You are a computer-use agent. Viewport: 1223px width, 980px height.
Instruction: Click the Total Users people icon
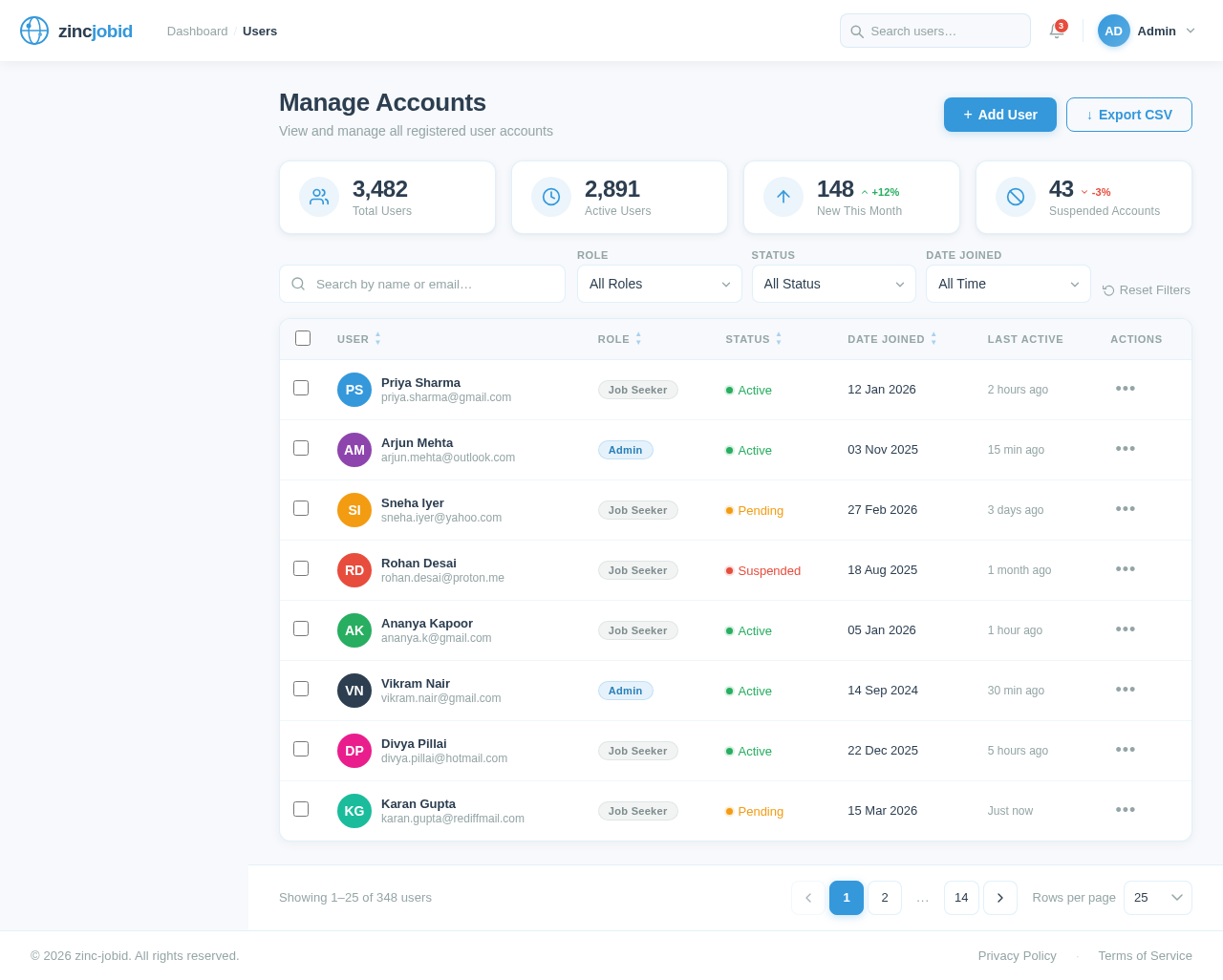[x=318, y=197]
